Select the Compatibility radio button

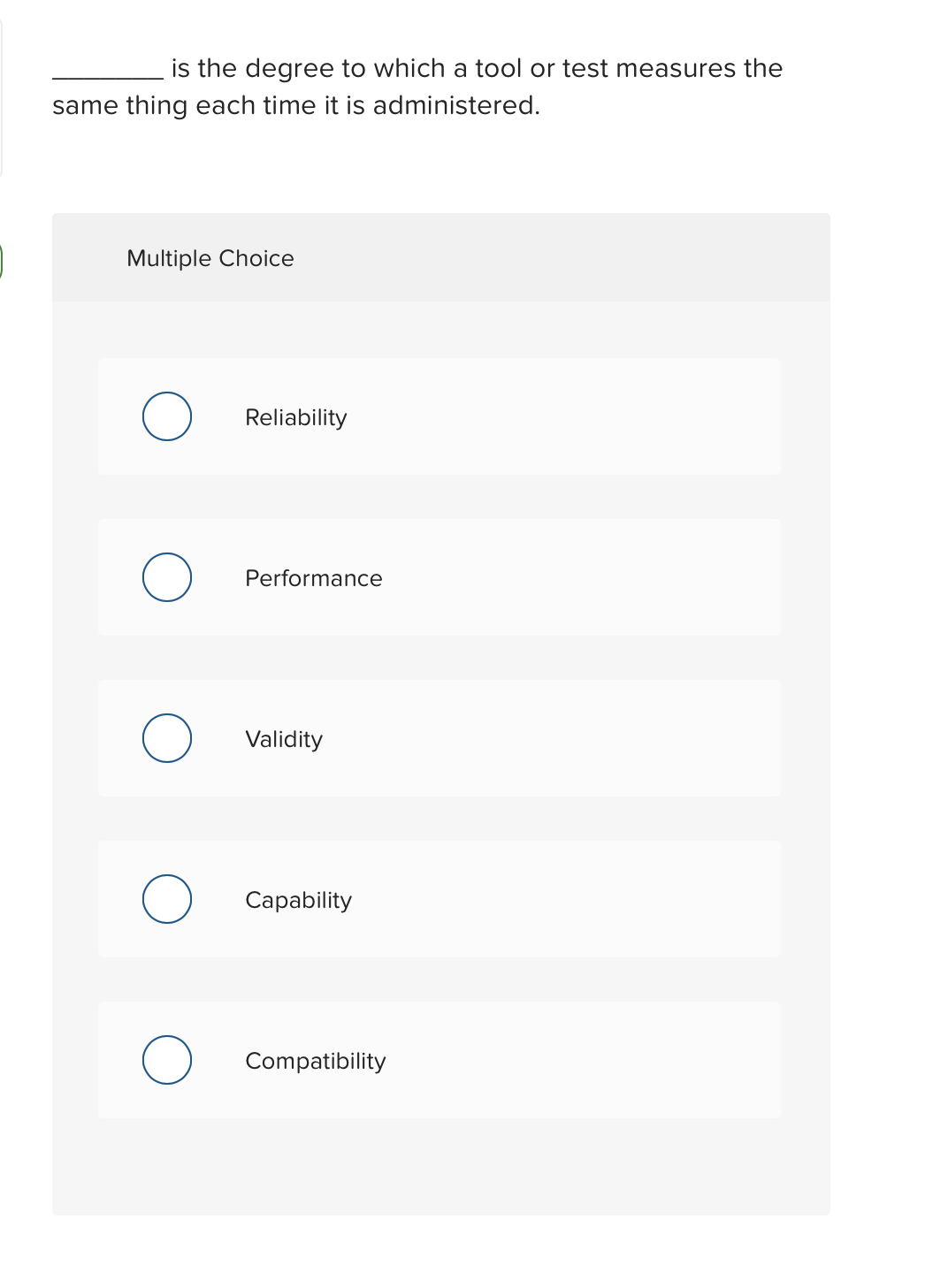click(166, 1060)
